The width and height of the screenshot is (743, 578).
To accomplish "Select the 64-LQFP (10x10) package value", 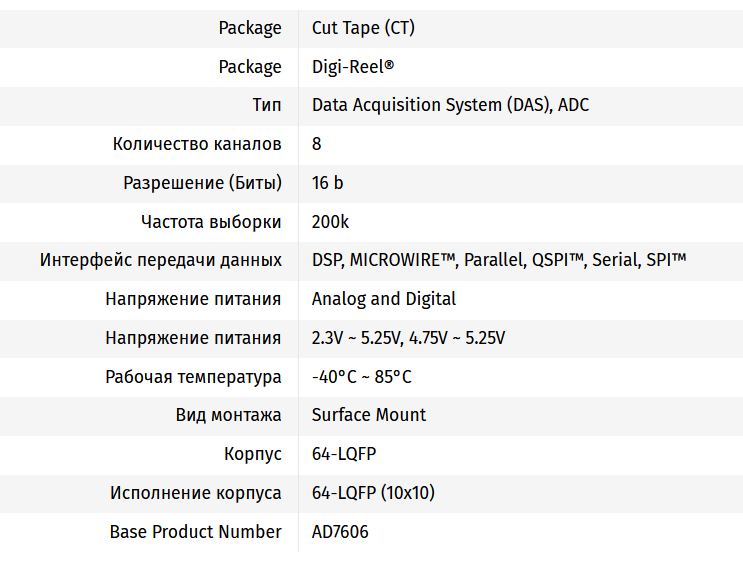I will click(x=373, y=493).
